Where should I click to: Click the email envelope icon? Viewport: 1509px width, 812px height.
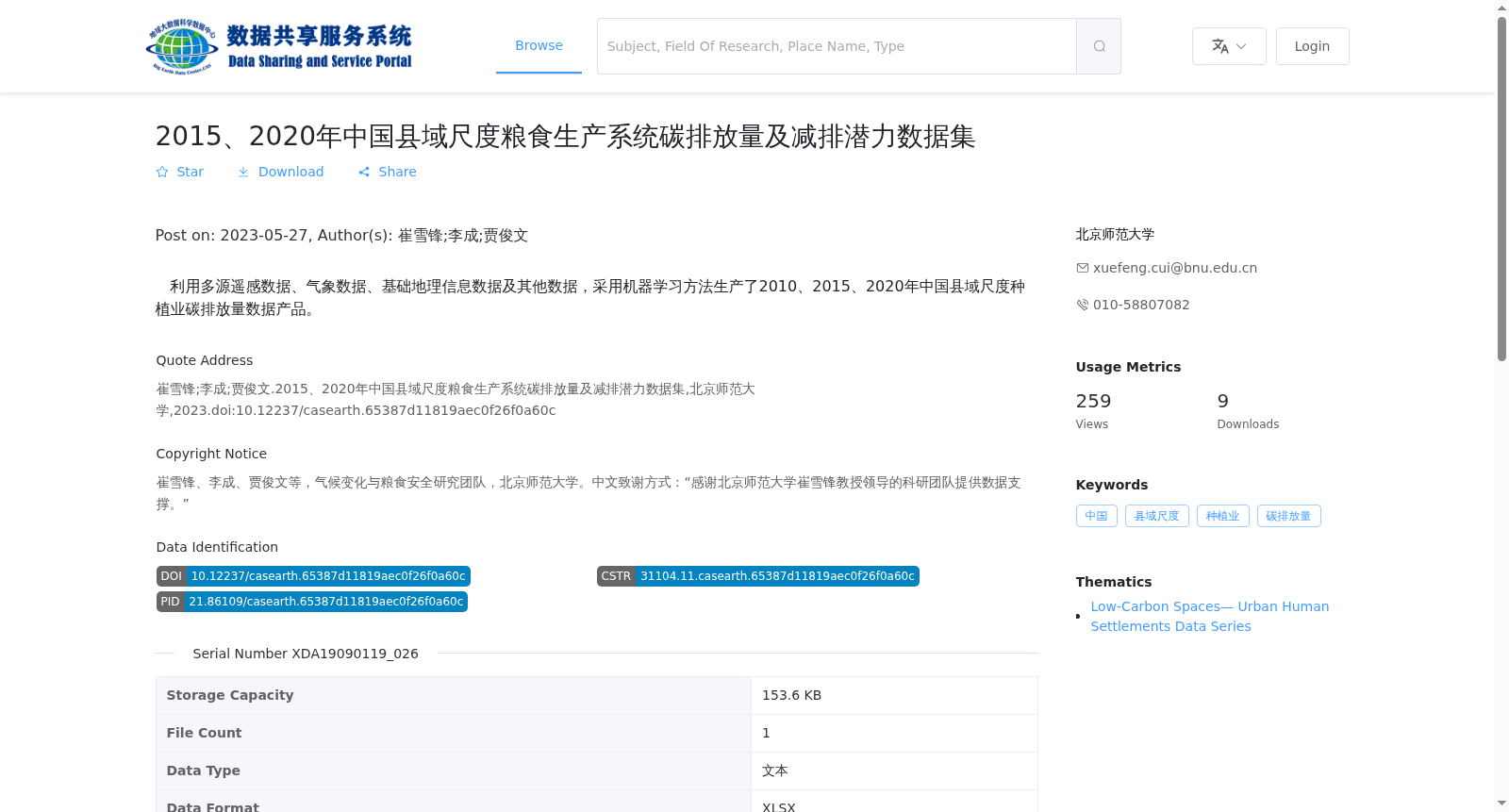tap(1083, 268)
